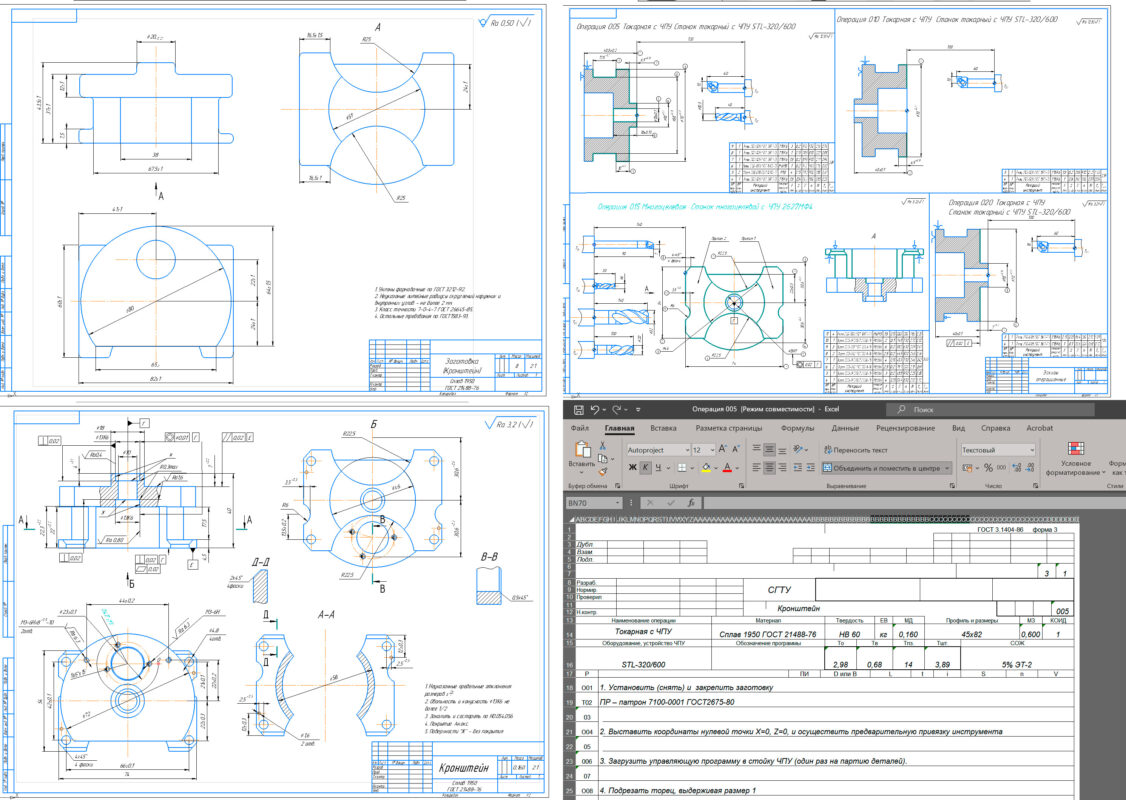
Task: Decrease the cell indent
Action: click(798, 468)
